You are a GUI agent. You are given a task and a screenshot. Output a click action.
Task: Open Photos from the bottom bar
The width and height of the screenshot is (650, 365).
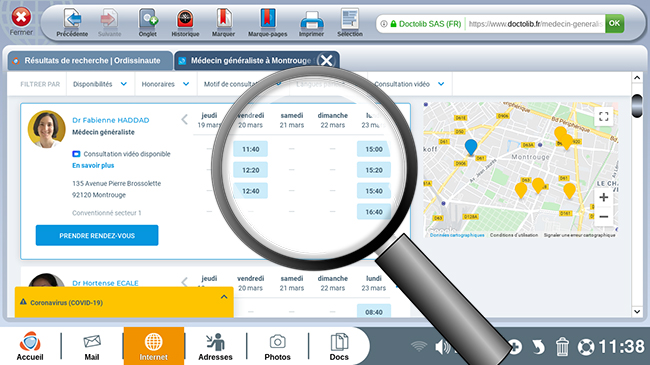tap(277, 347)
